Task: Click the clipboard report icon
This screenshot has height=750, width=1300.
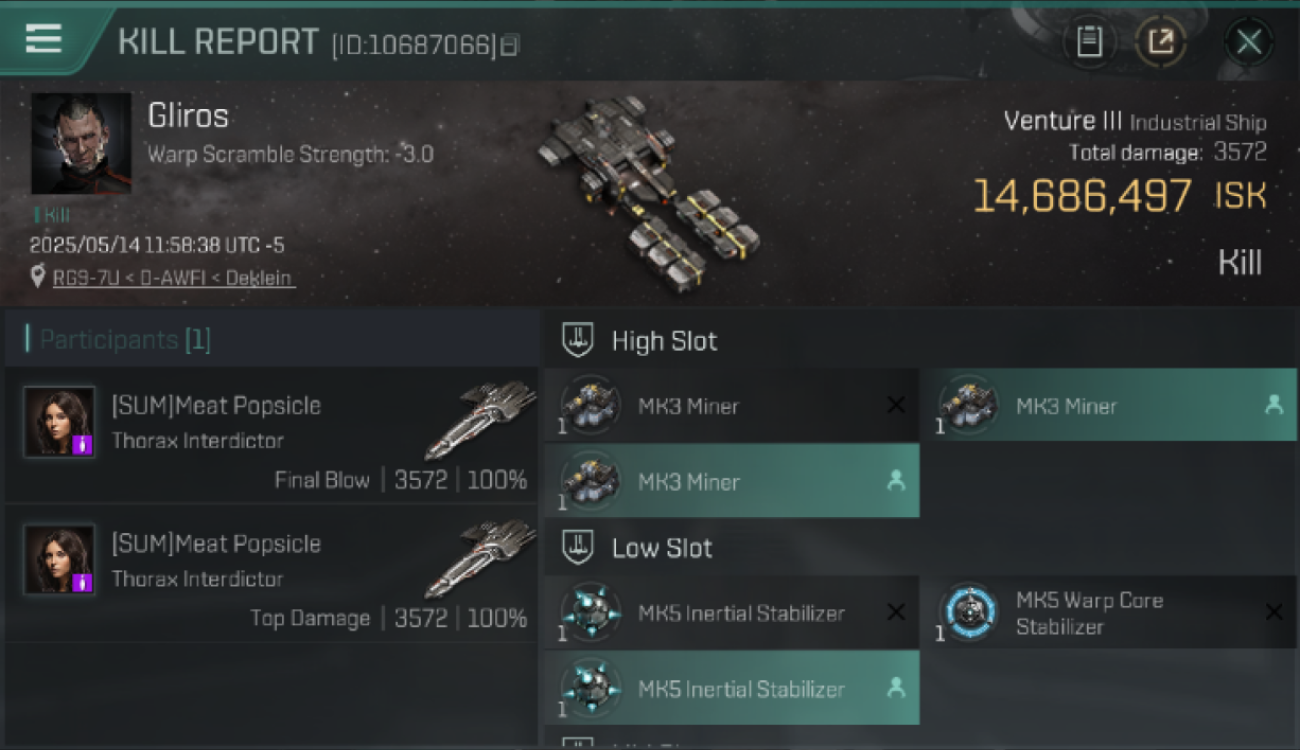Action: pos(1089,42)
